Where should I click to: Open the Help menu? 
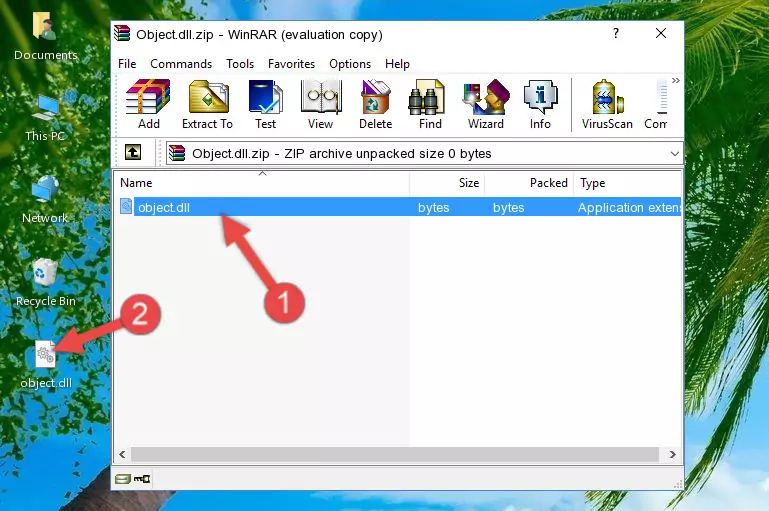pos(397,64)
